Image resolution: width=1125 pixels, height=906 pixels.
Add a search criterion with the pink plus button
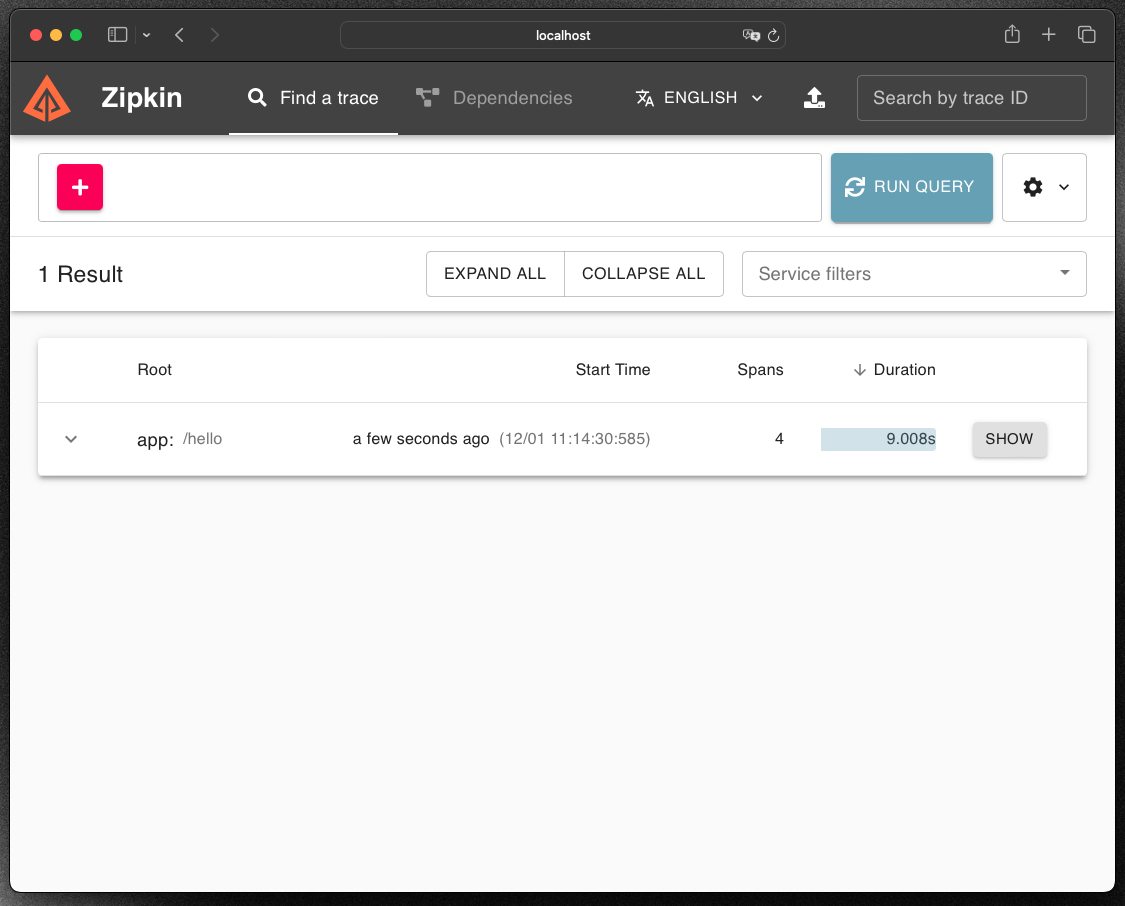click(x=80, y=187)
